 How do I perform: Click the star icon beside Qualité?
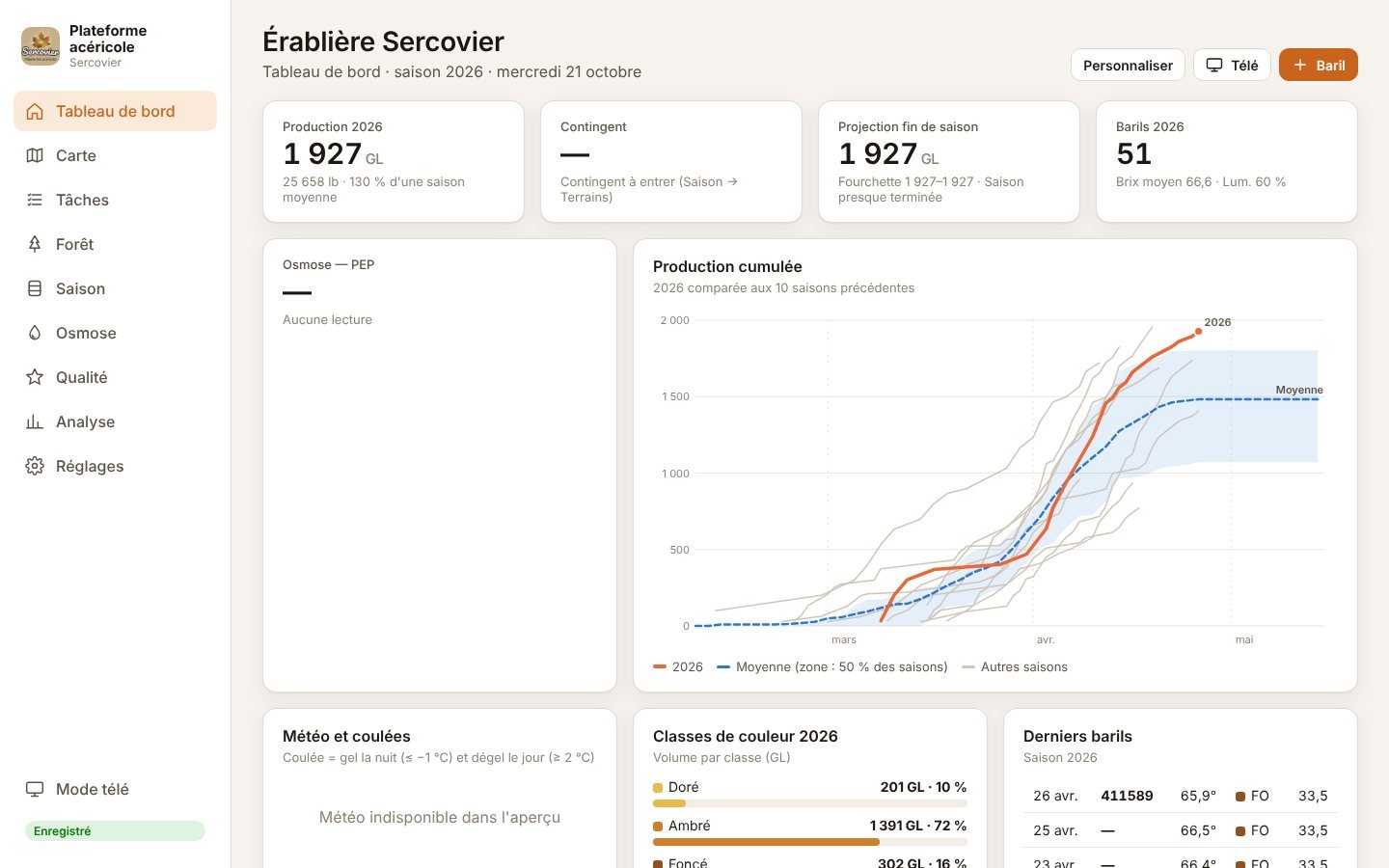[35, 377]
